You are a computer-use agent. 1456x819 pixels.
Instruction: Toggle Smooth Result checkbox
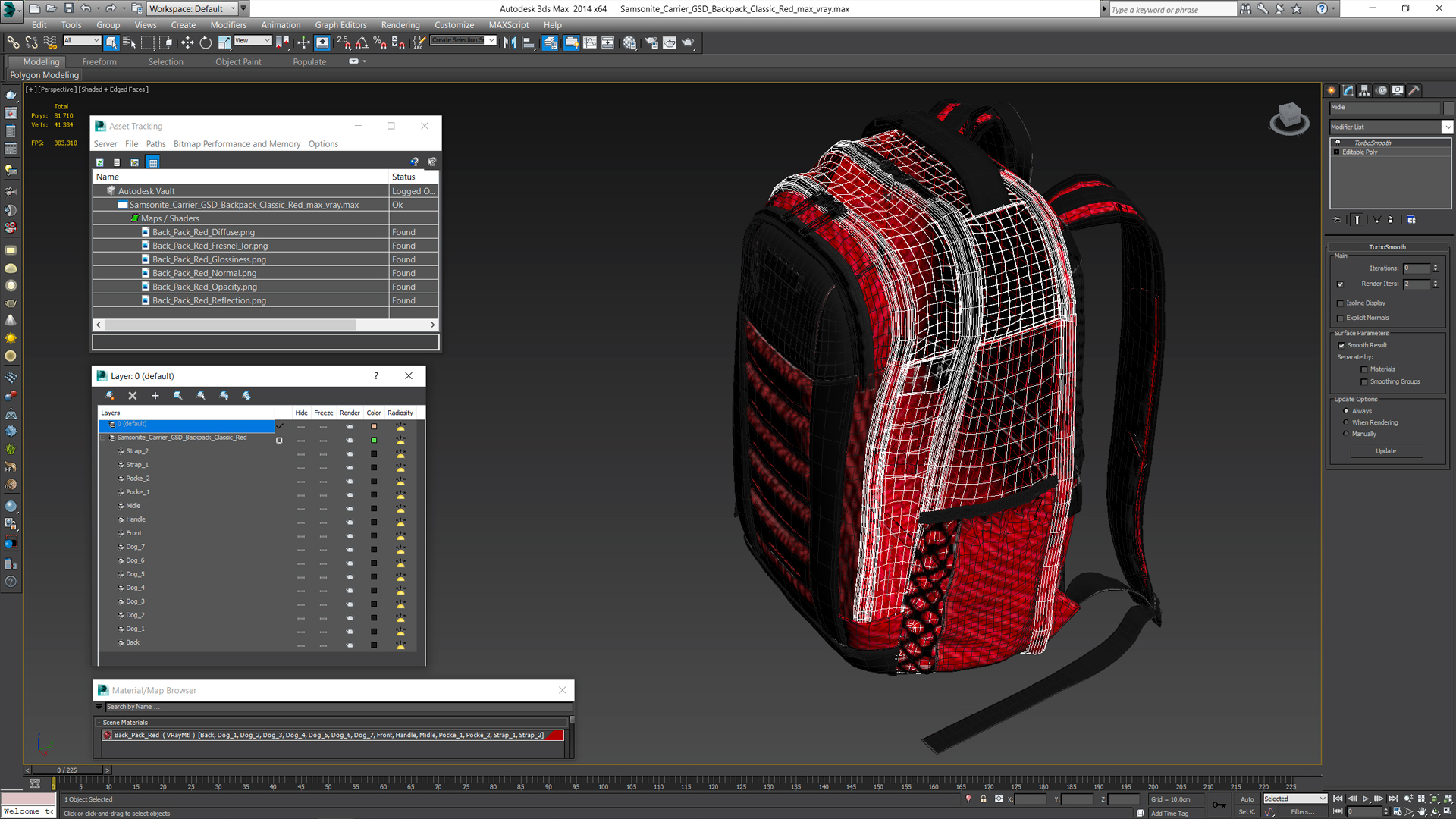tap(1341, 346)
